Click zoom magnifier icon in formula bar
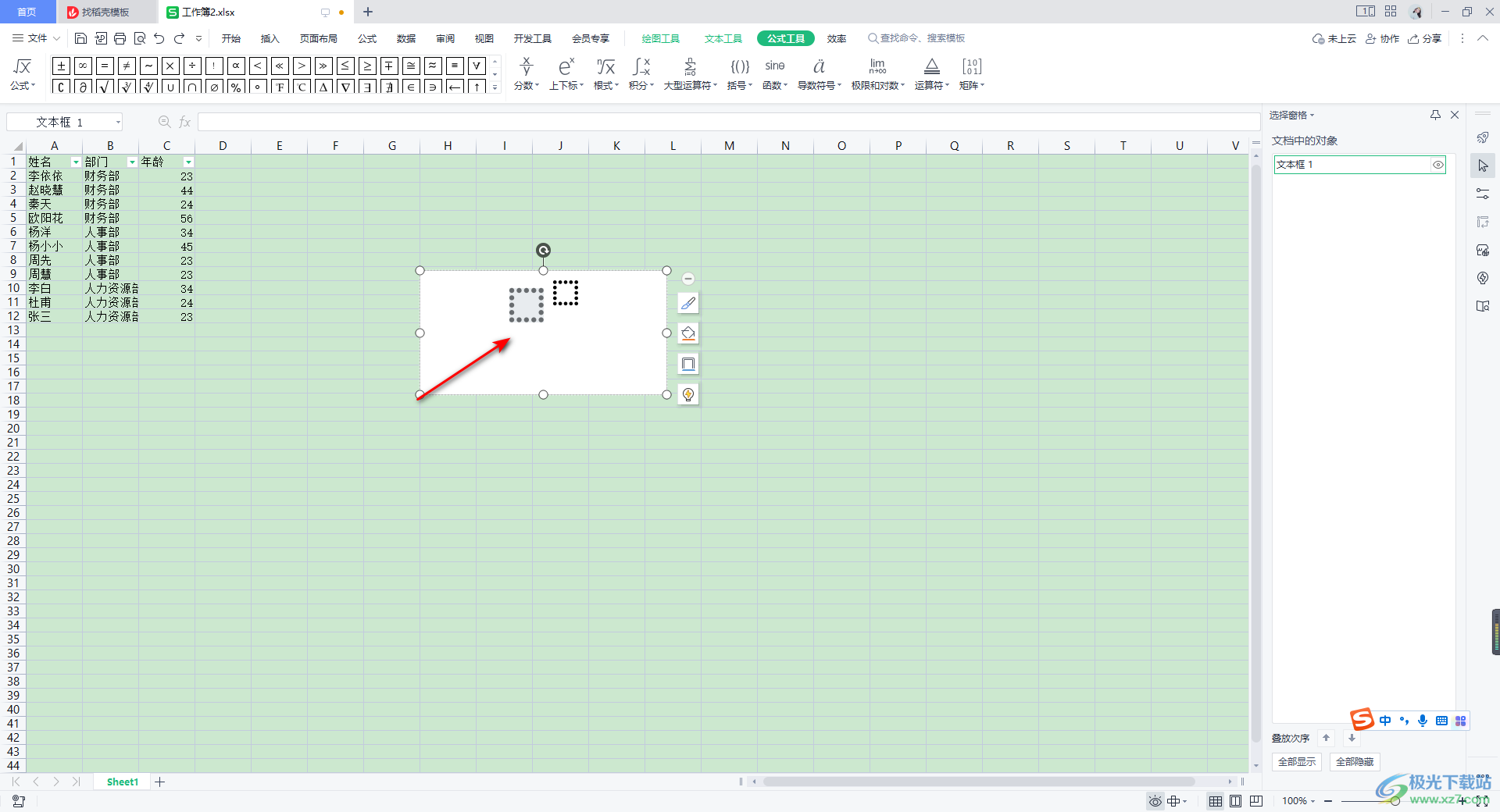This screenshot has width=1500, height=812. pyautogui.click(x=164, y=122)
